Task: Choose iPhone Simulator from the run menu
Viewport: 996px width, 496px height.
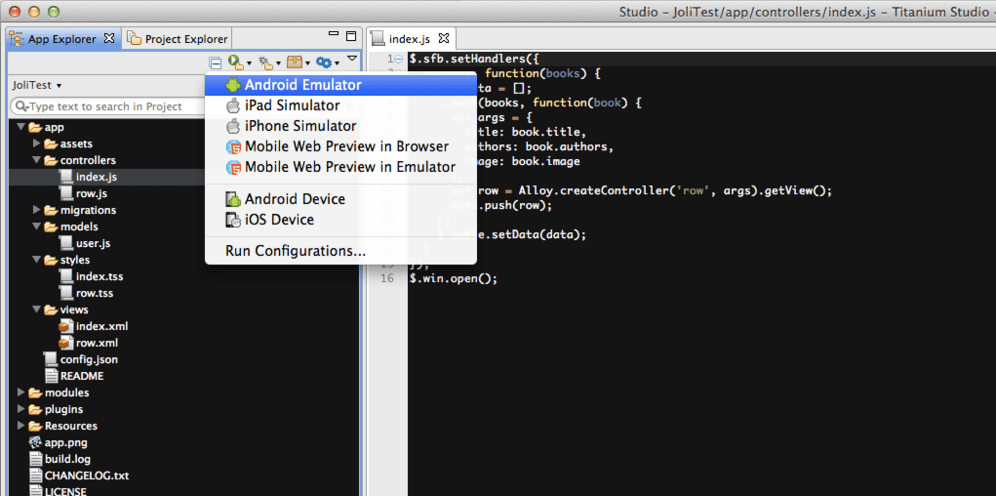Action: 341,126
